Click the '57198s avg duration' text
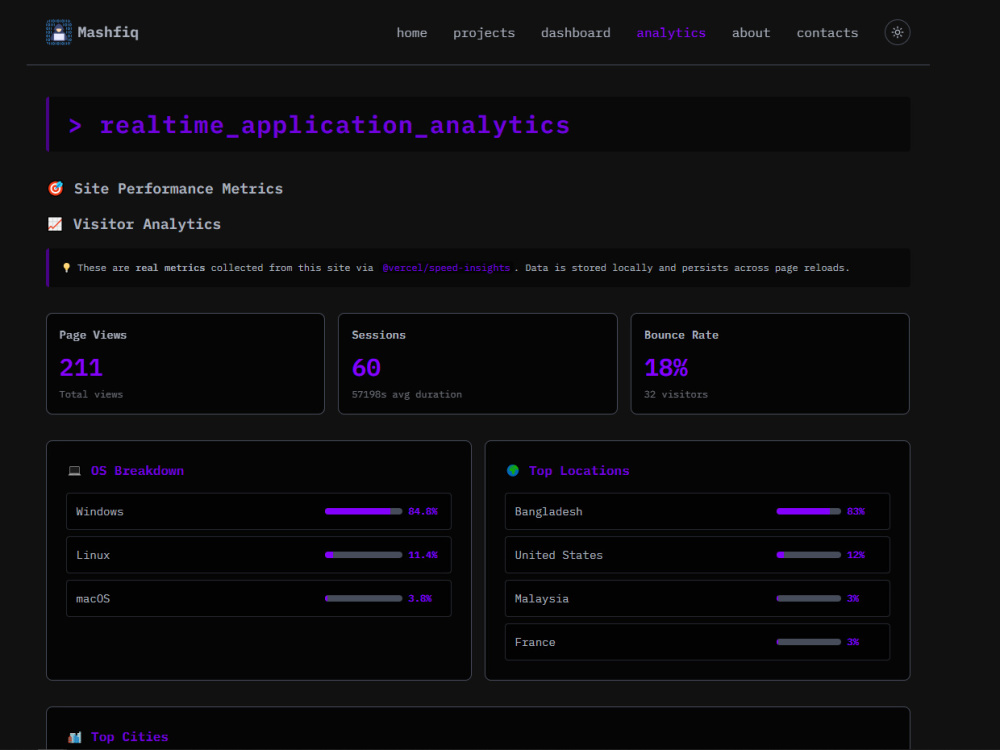Image resolution: width=1000 pixels, height=750 pixels. (x=407, y=395)
